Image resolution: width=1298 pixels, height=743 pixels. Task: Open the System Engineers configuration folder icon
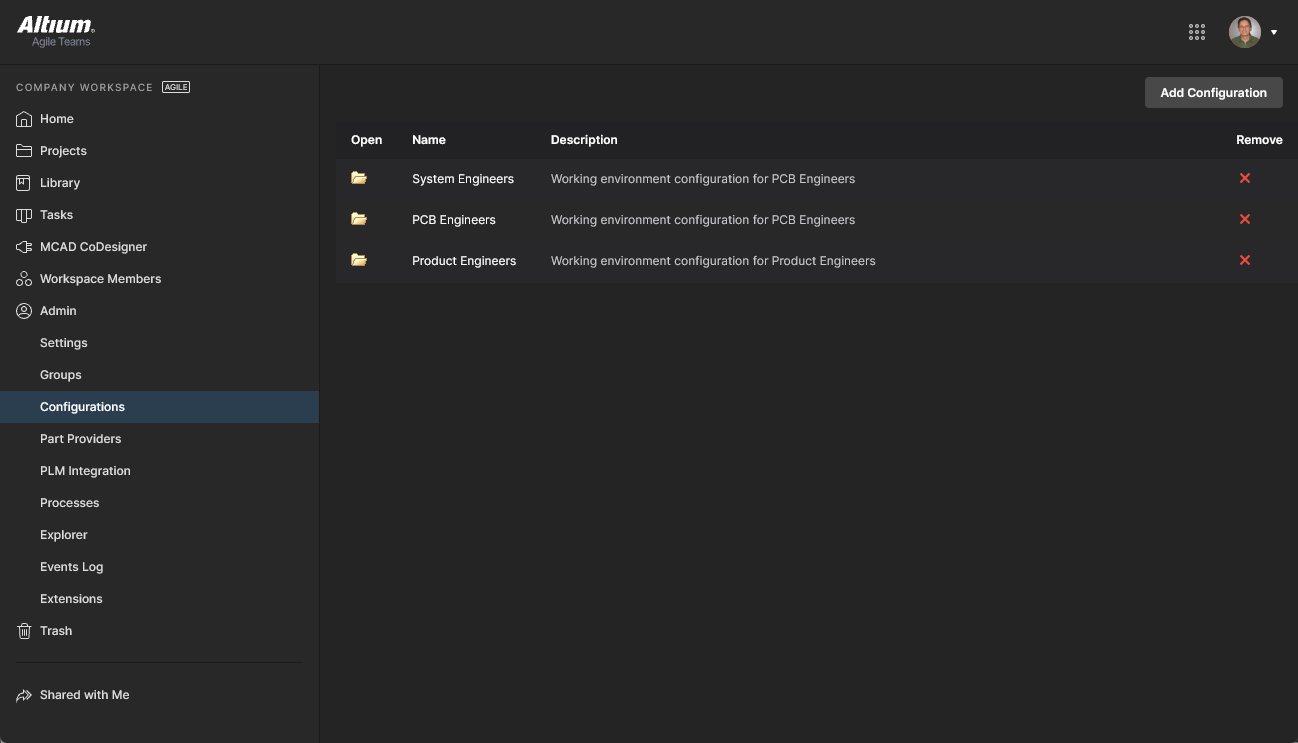[359, 178]
